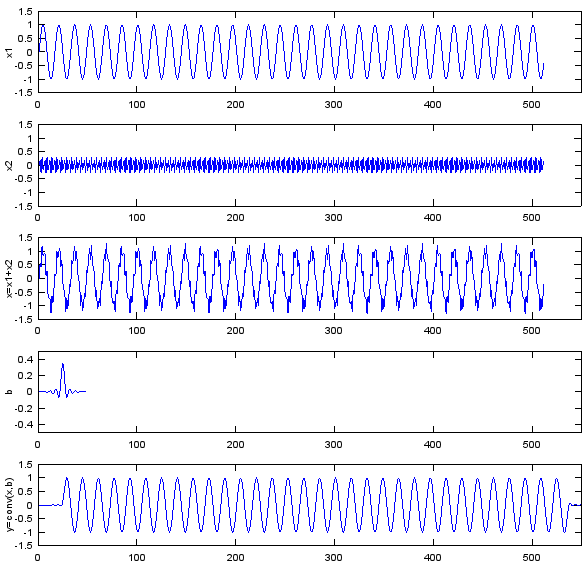Click the x1 axis label
The width and height of the screenshot is (586, 562).
pyautogui.click(x=9, y=53)
